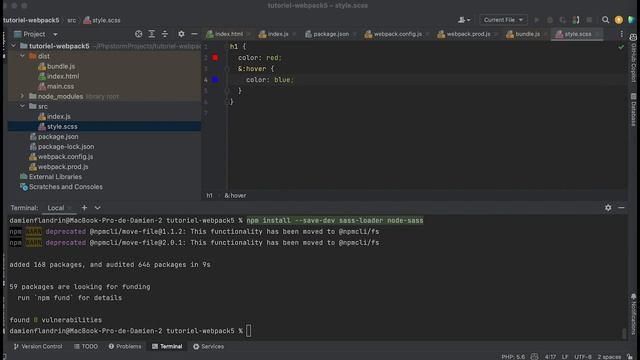Add a new terminal tab with plus
This screenshot has height=360, width=640.
[x=84, y=208]
